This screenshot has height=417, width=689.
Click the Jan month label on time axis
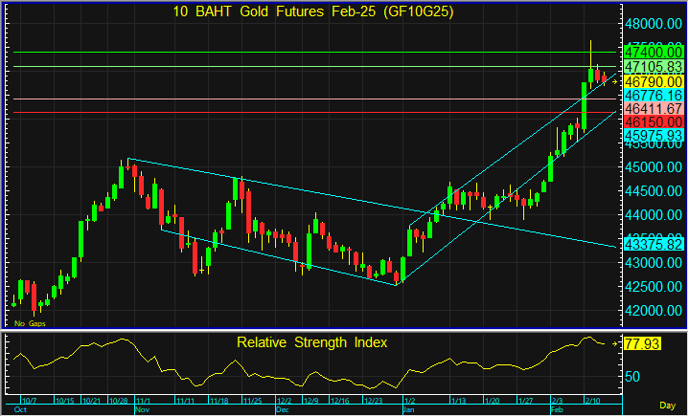[407, 410]
